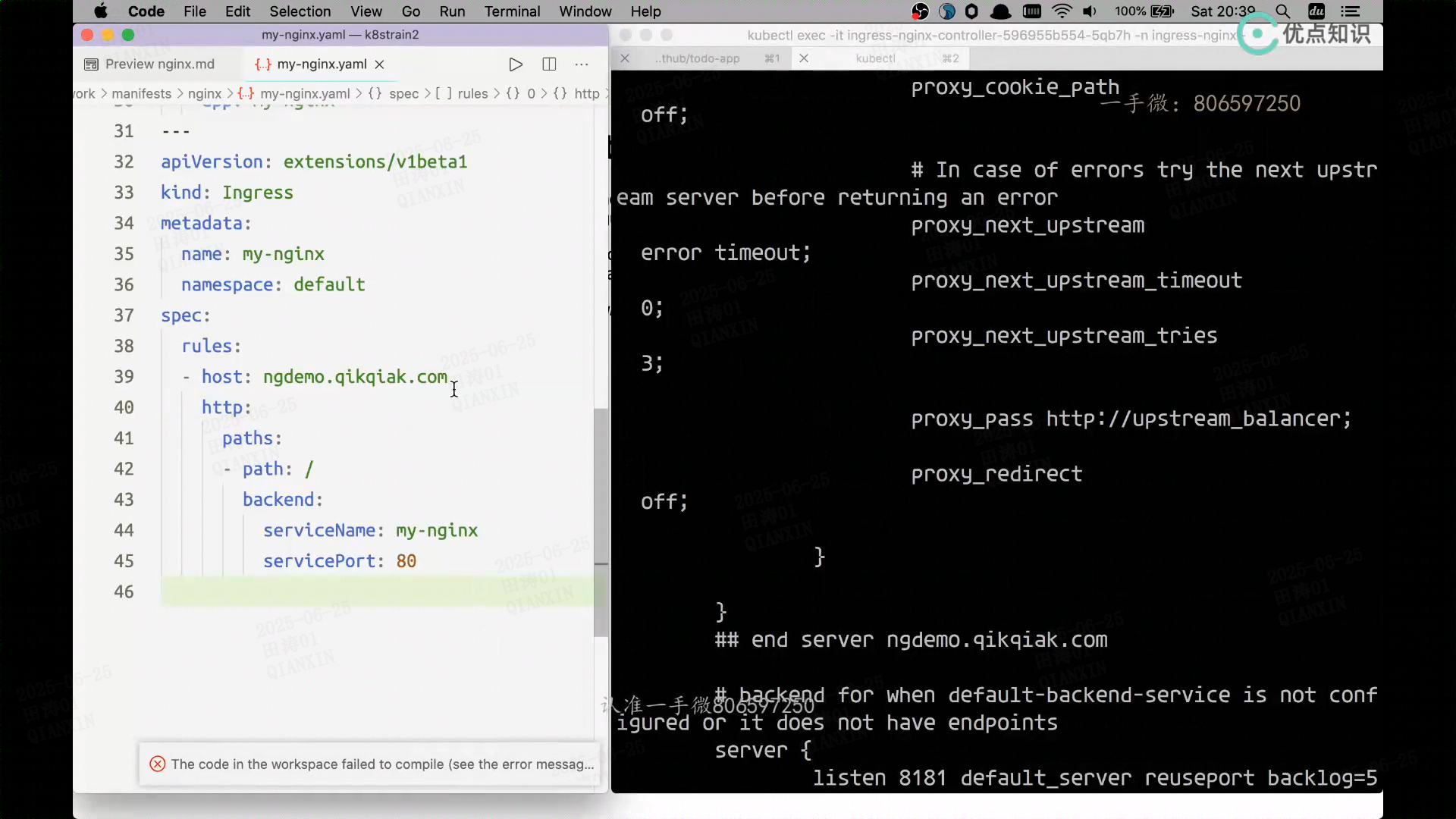Click the Wi-Fi status icon
The image size is (1456, 819).
coord(1062,11)
